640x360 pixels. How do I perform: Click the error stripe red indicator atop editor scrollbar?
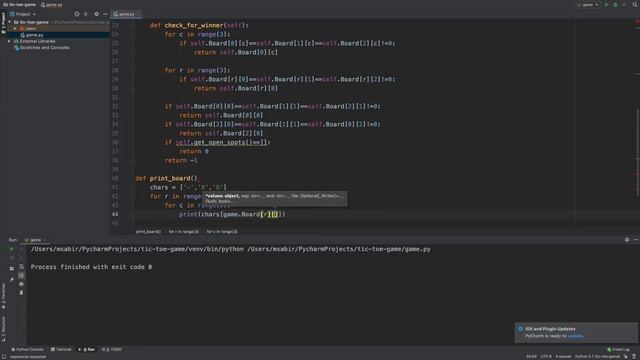[638, 21]
